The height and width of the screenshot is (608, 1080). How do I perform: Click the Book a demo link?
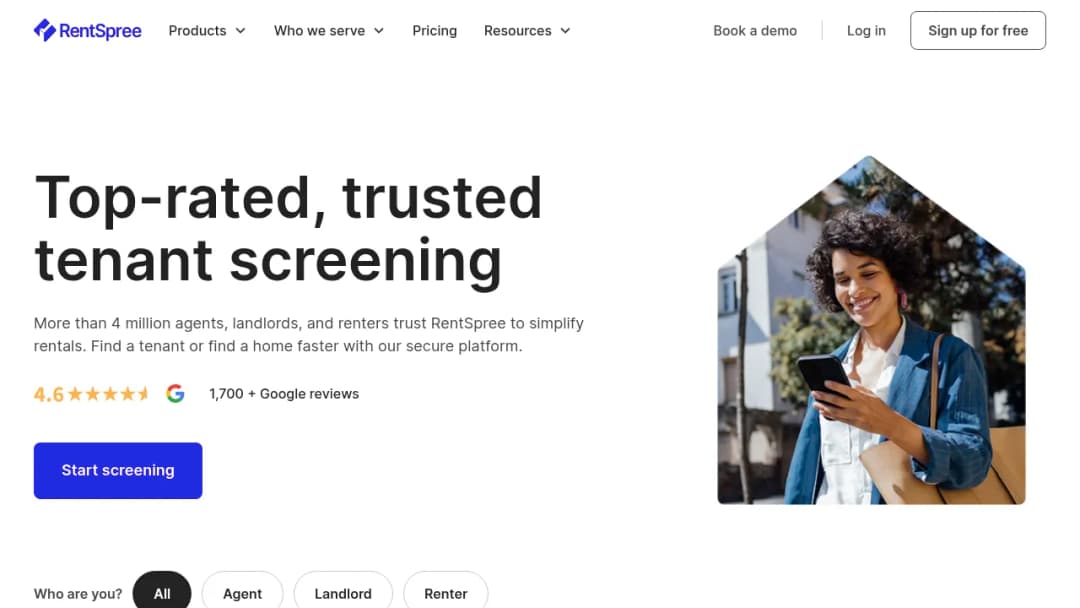pos(755,31)
